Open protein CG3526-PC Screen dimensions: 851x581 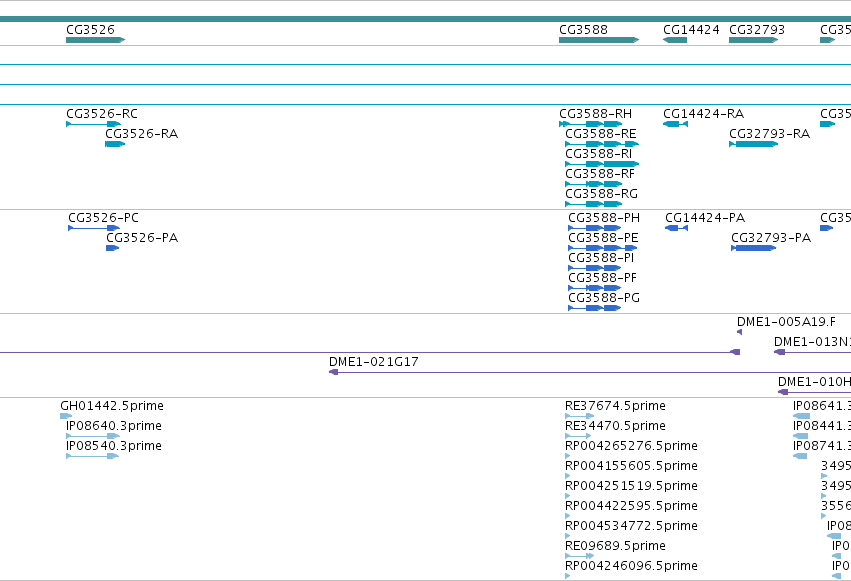[x=104, y=218]
